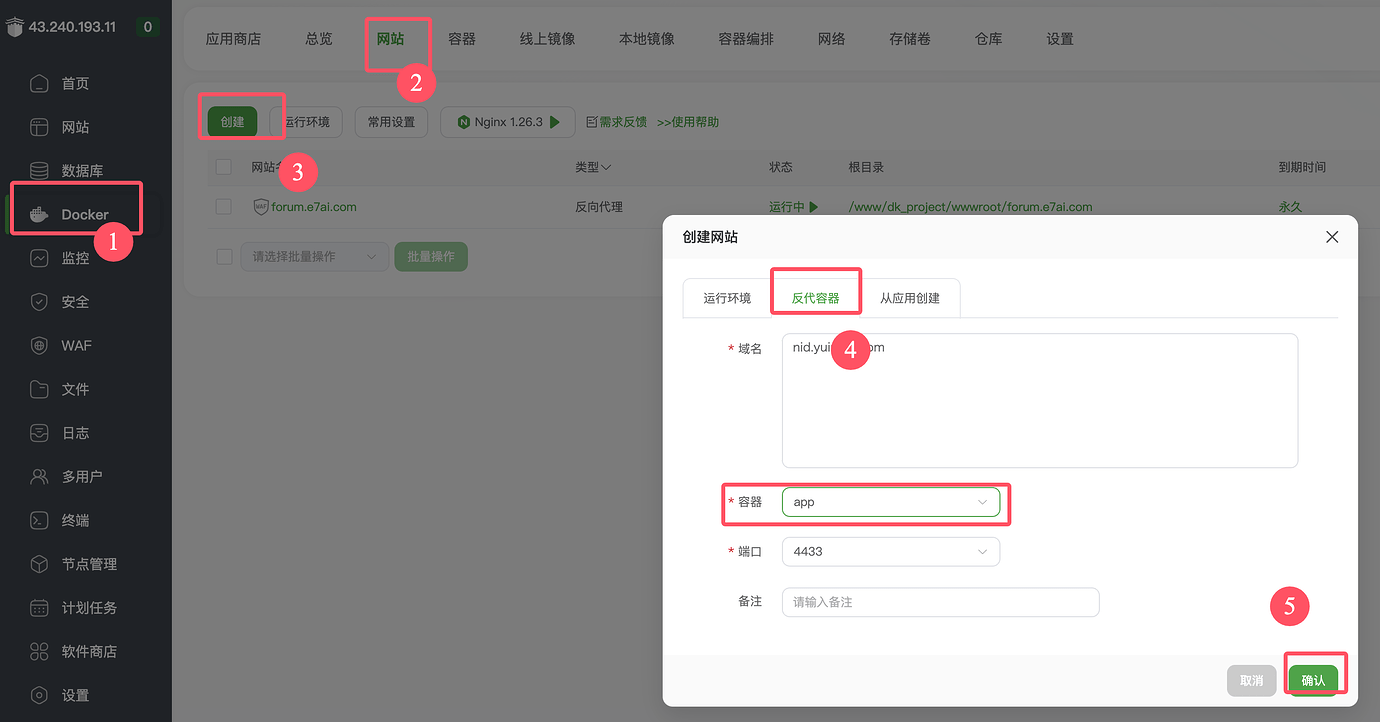Image resolution: width=1380 pixels, height=722 pixels.
Task: Open the 本地镜像 tab
Action: coord(647,39)
